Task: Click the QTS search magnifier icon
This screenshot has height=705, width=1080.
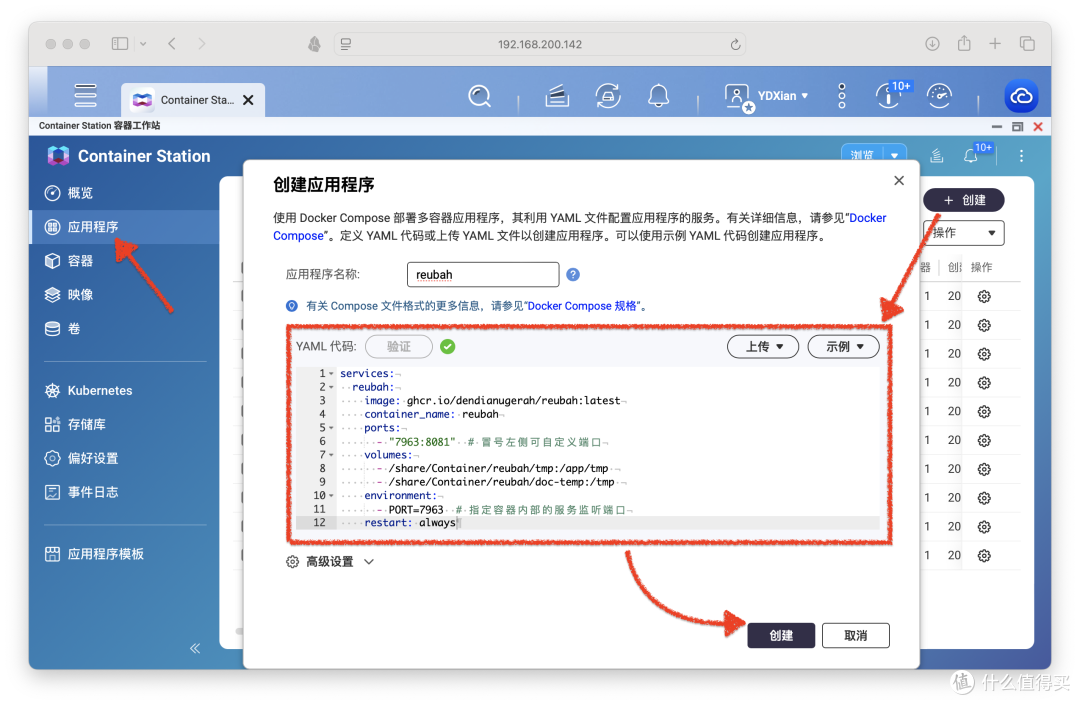Action: pos(479,96)
